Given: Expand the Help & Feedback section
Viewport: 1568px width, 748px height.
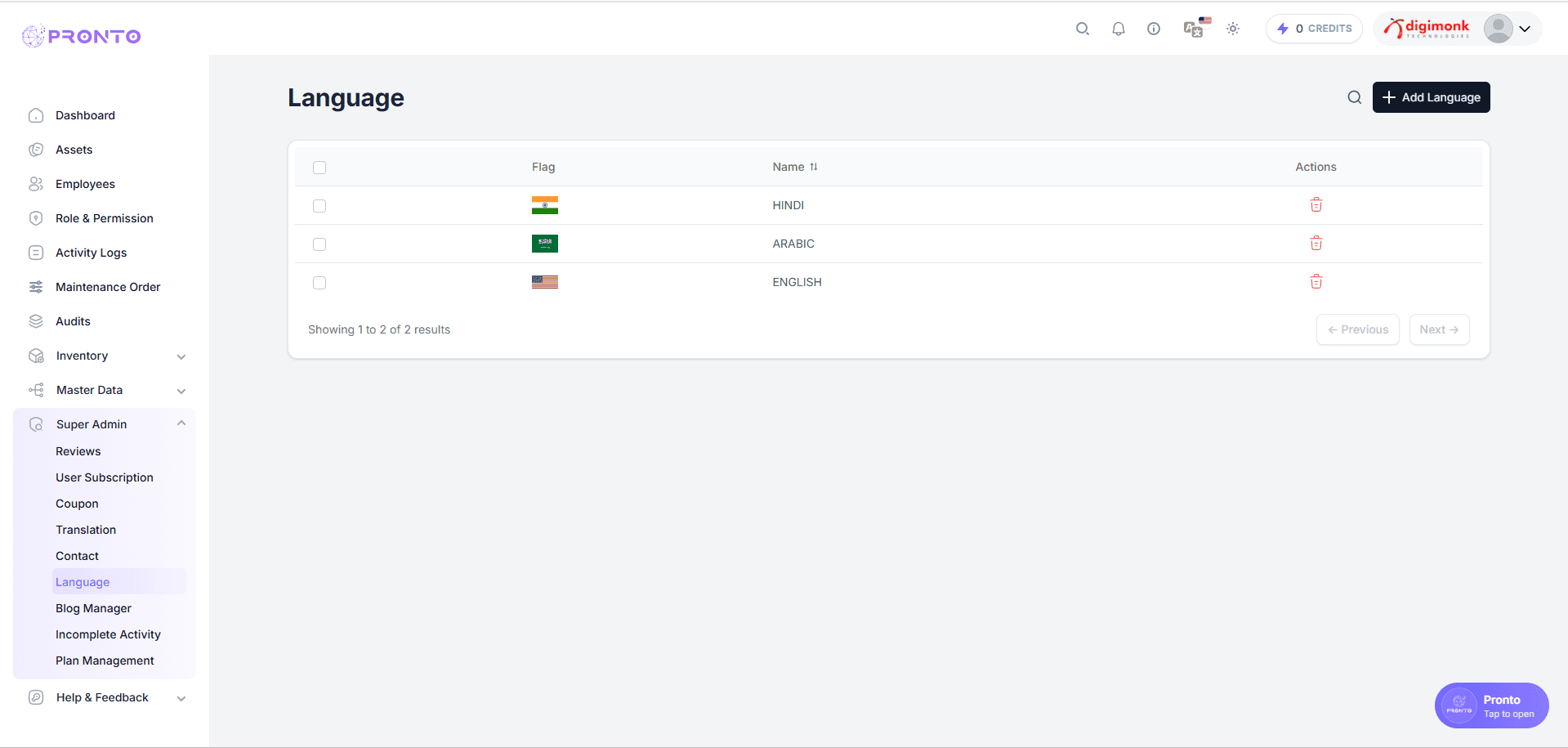Looking at the screenshot, I should (x=181, y=698).
